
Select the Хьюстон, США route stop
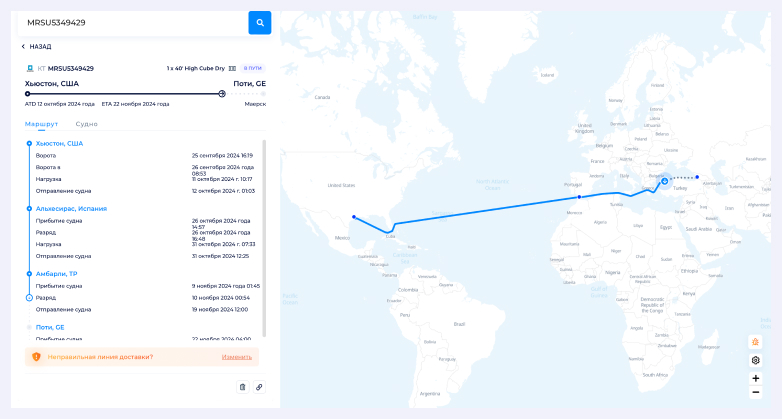point(59,144)
